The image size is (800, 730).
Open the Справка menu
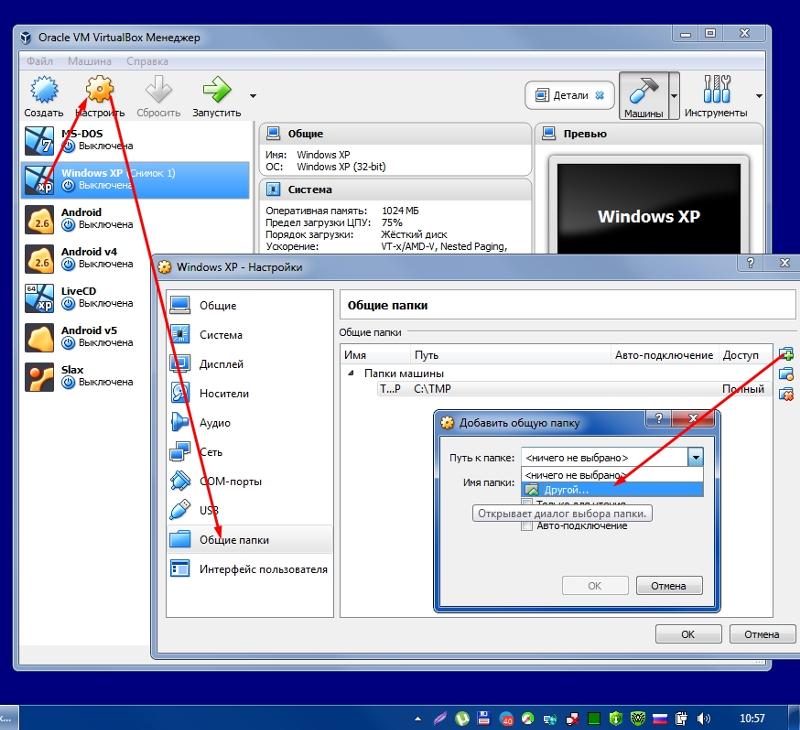147,61
